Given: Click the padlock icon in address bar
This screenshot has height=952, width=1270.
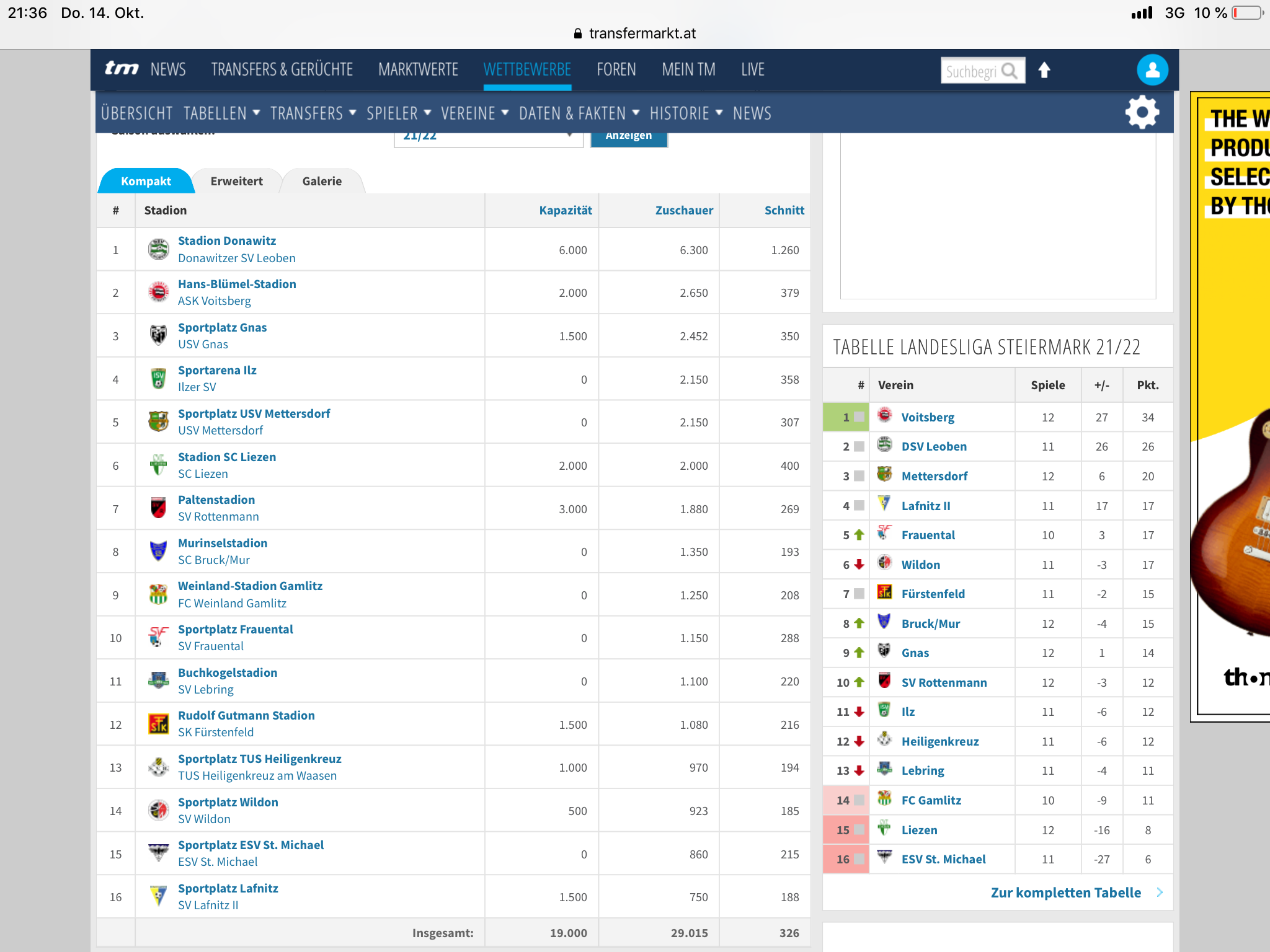Looking at the screenshot, I should tap(577, 33).
